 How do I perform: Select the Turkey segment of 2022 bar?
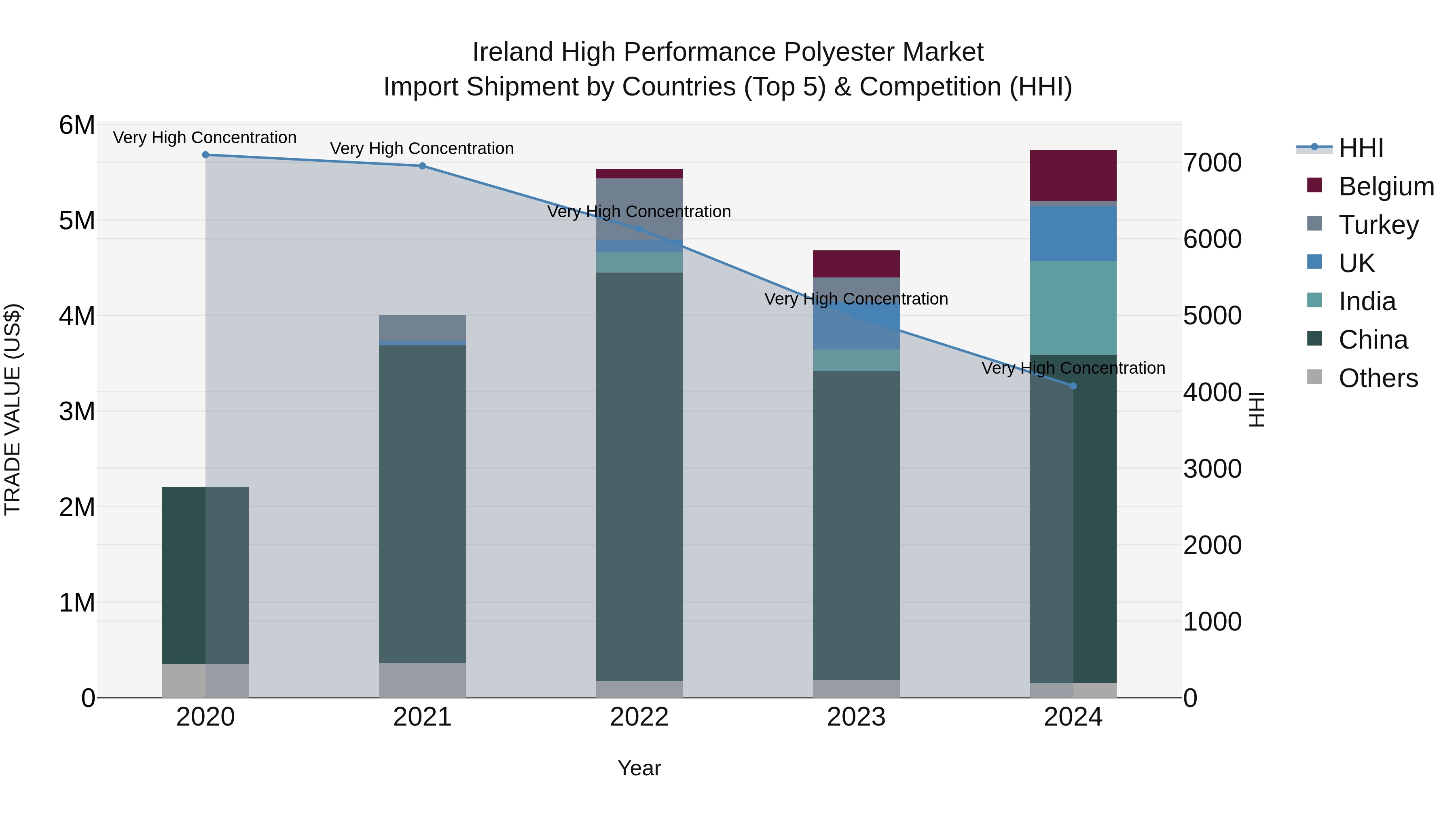(x=639, y=209)
